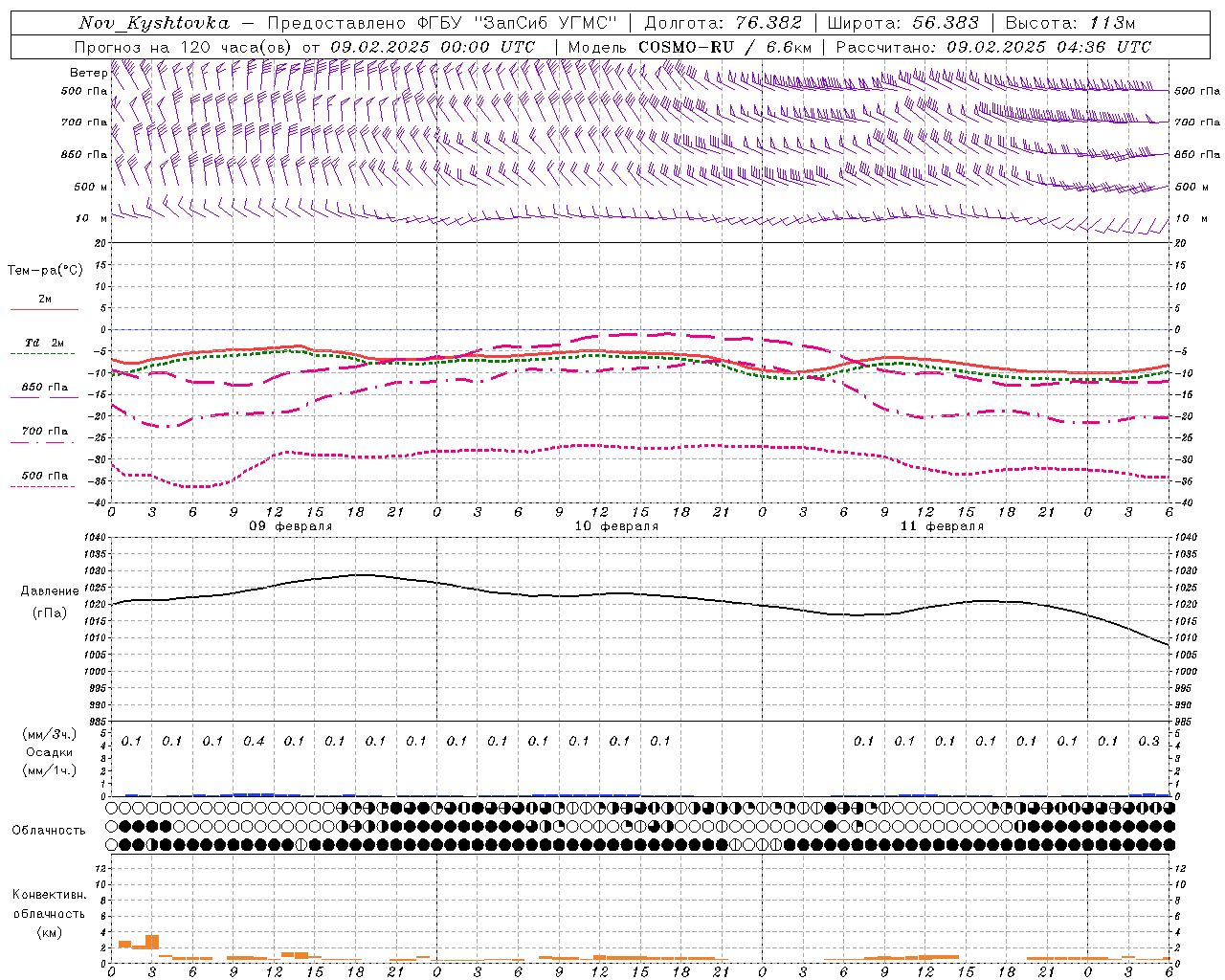Click the 09 февраля date label
This screenshot has height=980, width=1225.
click(x=291, y=526)
